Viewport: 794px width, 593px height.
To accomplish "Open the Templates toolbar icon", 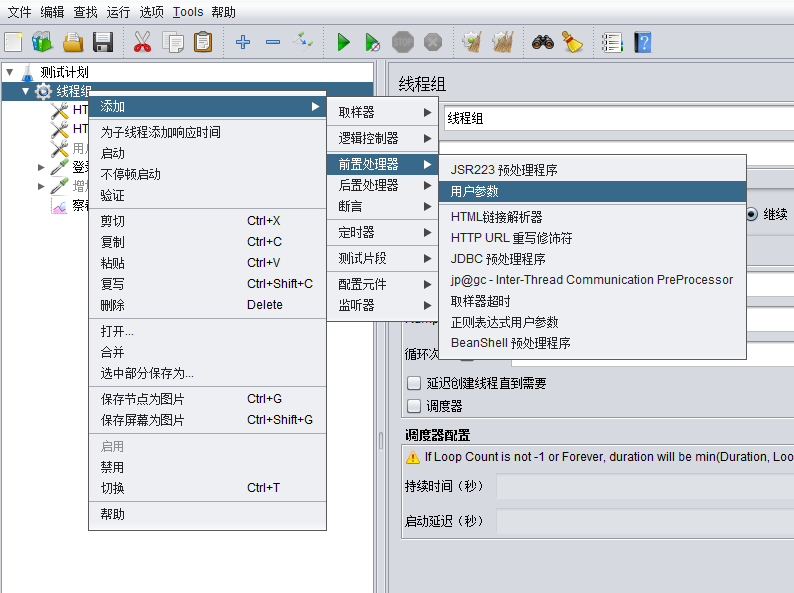I will (x=42, y=42).
